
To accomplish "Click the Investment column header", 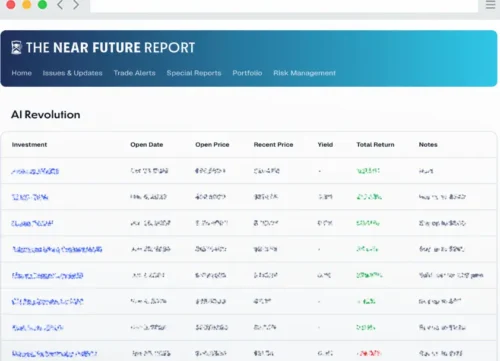I will (29, 145).
